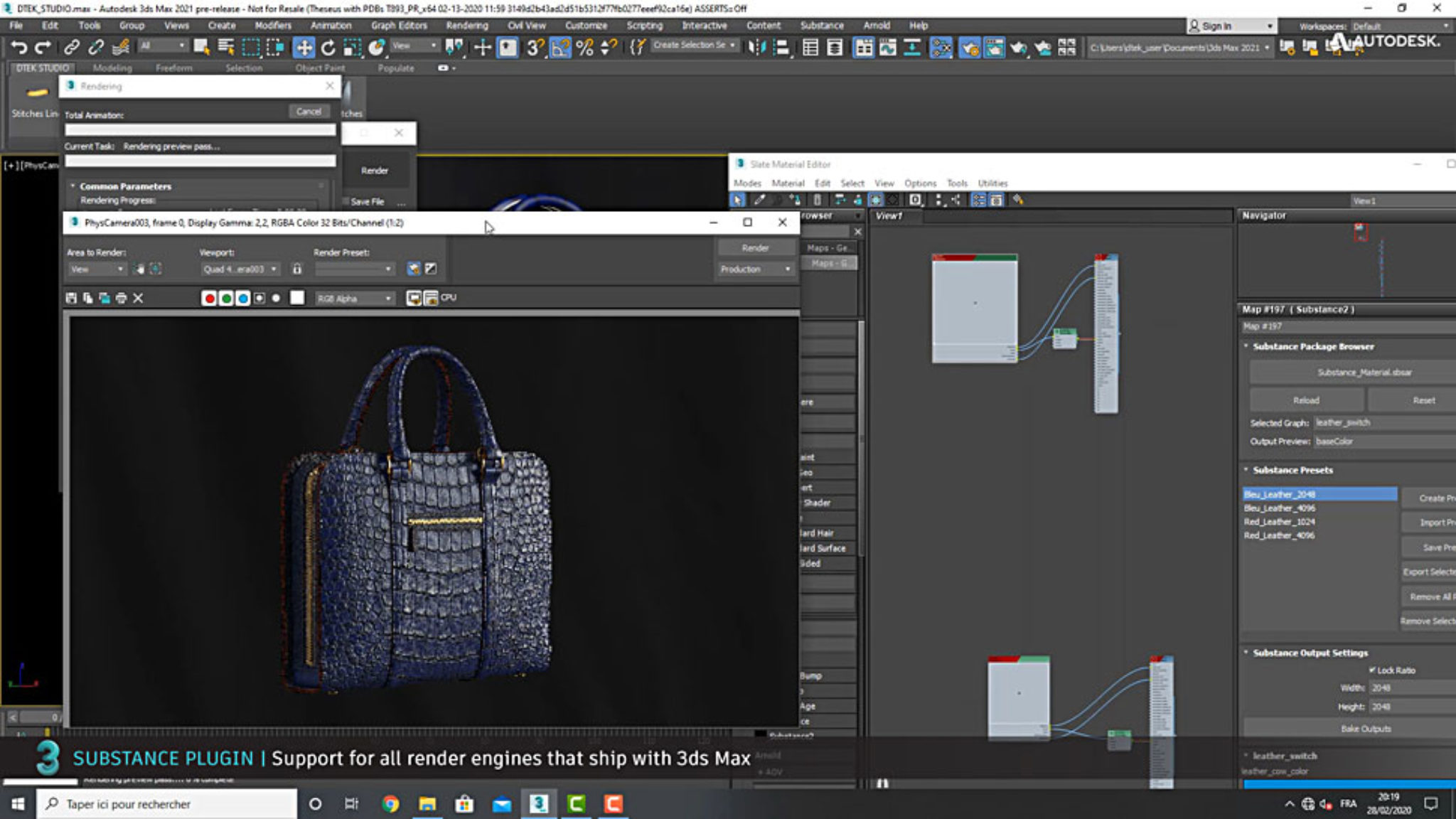Open the Create Selection Set dropdown
1456x819 pixels.
pyautogui.click(x=694, y=45)
